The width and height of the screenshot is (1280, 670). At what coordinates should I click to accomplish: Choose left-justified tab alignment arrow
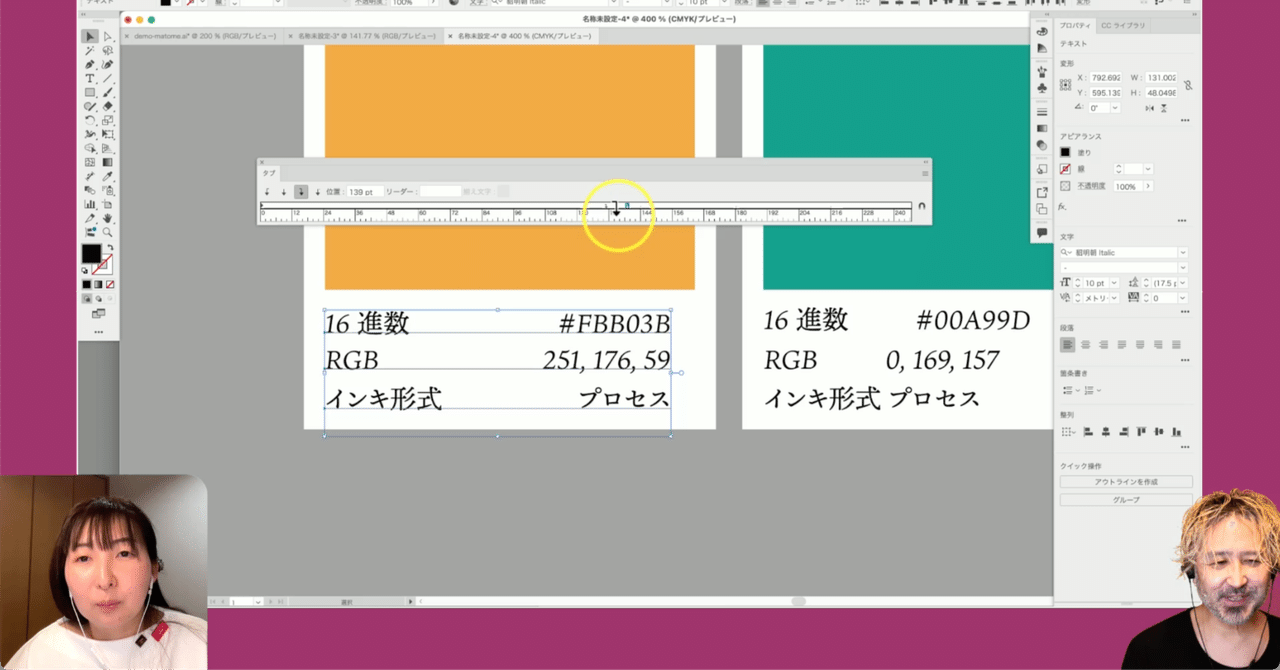(267, 191)
